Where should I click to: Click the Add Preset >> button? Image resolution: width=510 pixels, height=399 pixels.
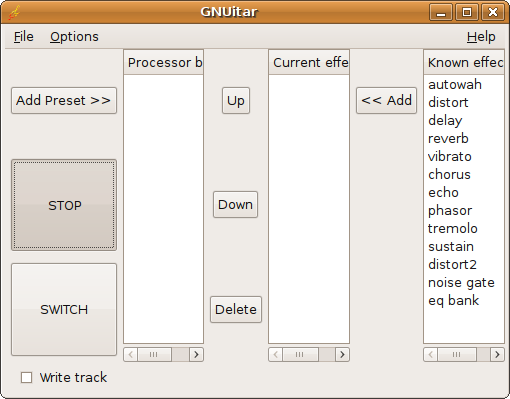pyautogui.click(x=64, y=100)
